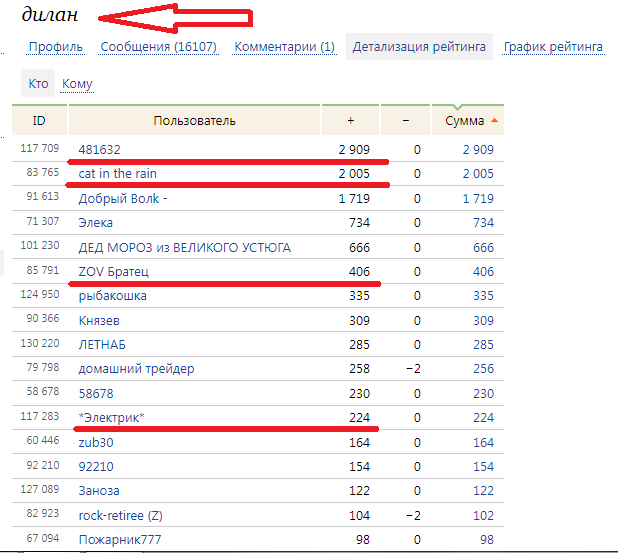Open user rock-retiree (Z) link
The width and height of the screenshot is (618, 553).
tap(121, 516)
